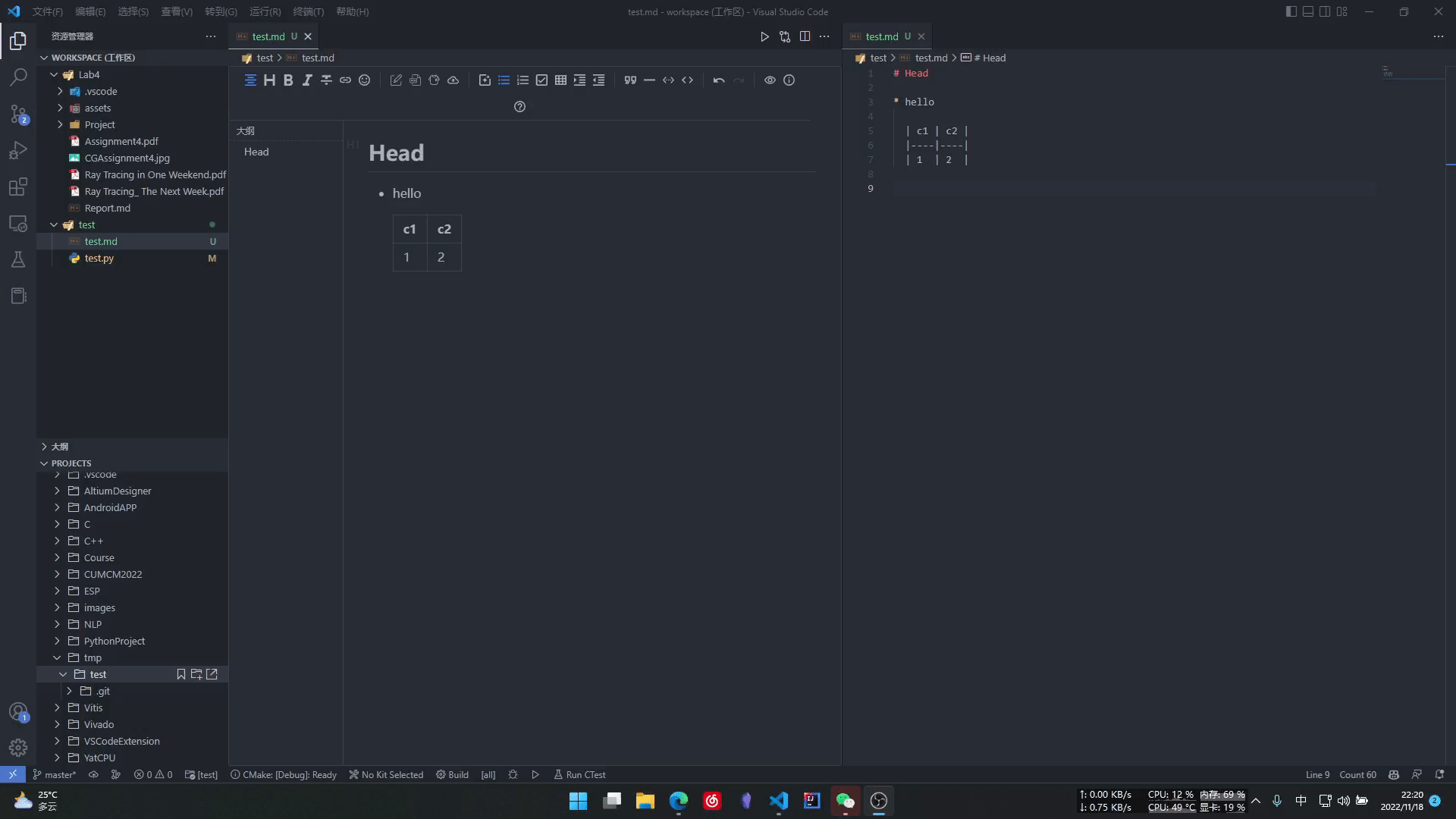
Task: Insert unordered bullet list
Action: (x=504, y=80)
